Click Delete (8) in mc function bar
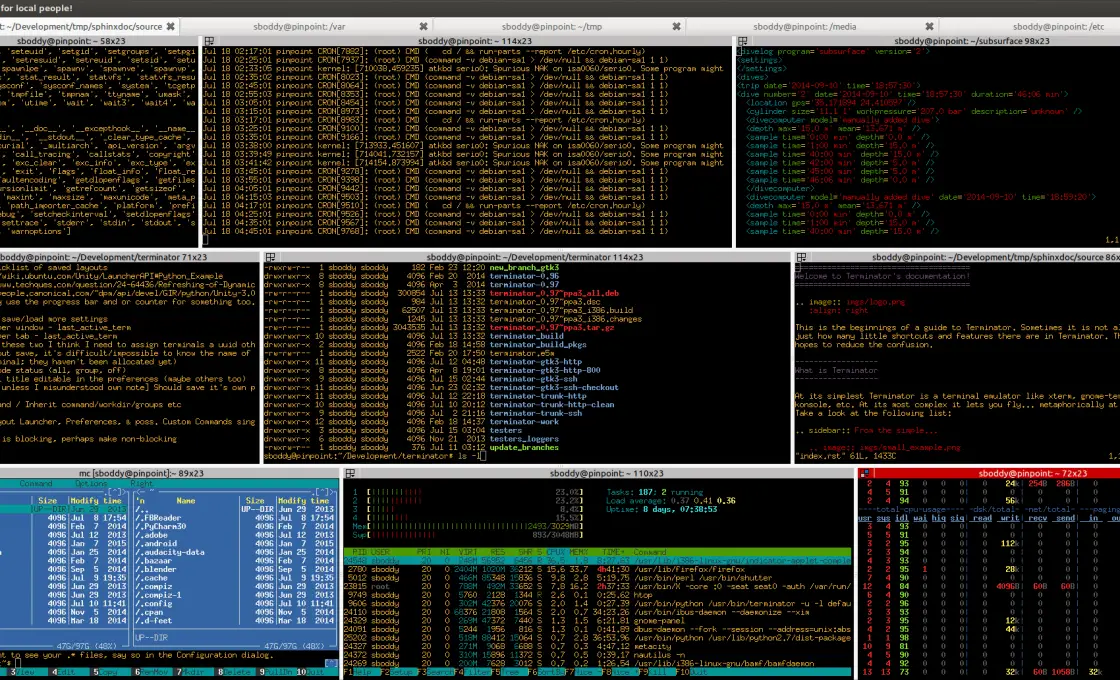The image size is (1120, 680). [234, 672]
